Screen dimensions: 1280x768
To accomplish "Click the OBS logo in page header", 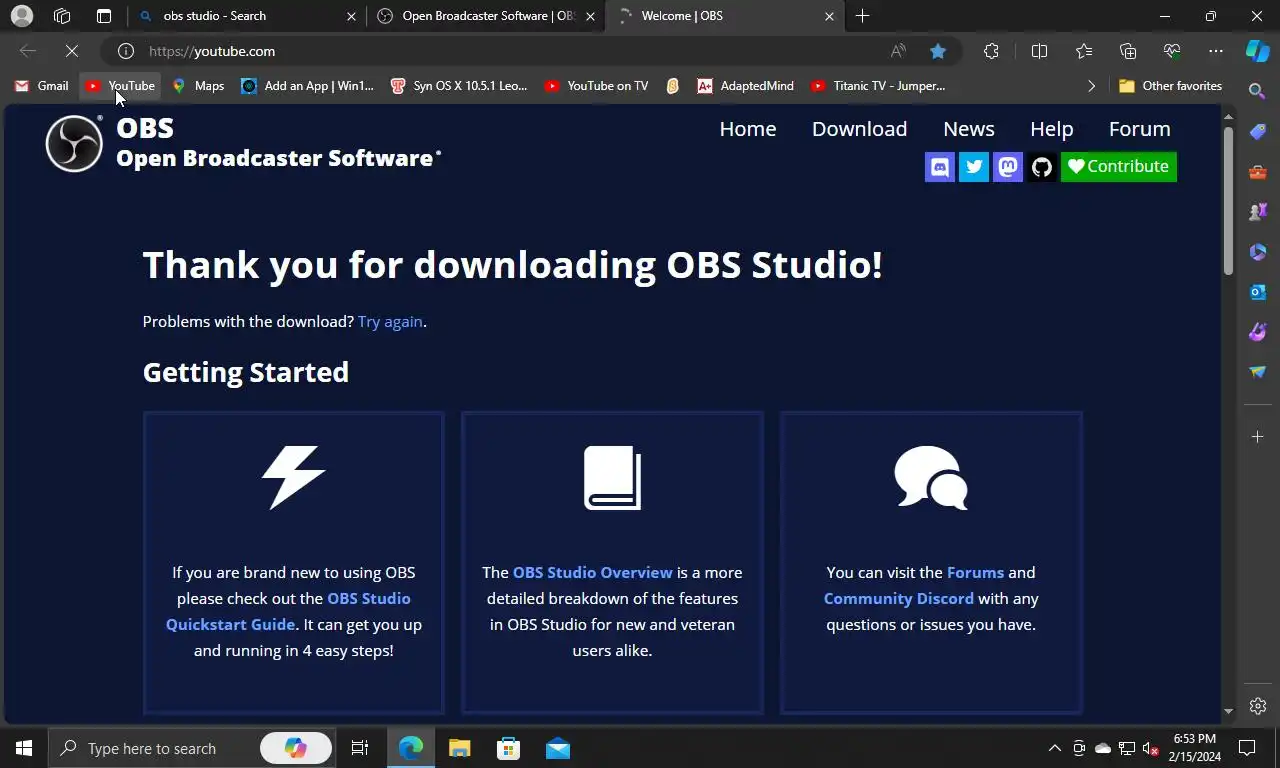I will click(x=74, y=144).
